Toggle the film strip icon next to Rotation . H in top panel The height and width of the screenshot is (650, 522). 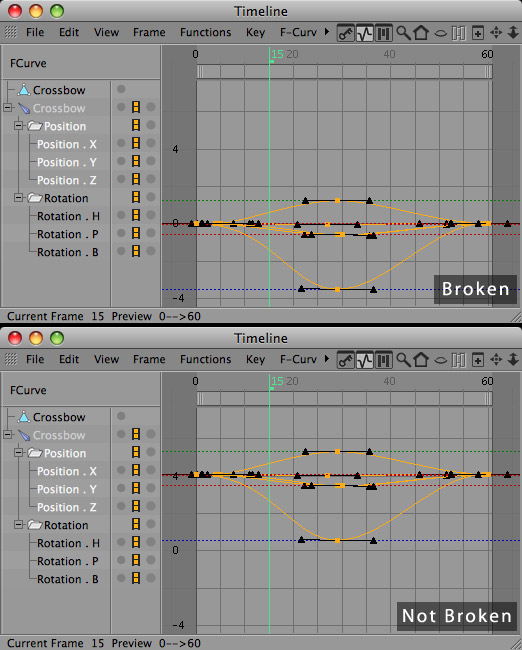coord(136,215)
